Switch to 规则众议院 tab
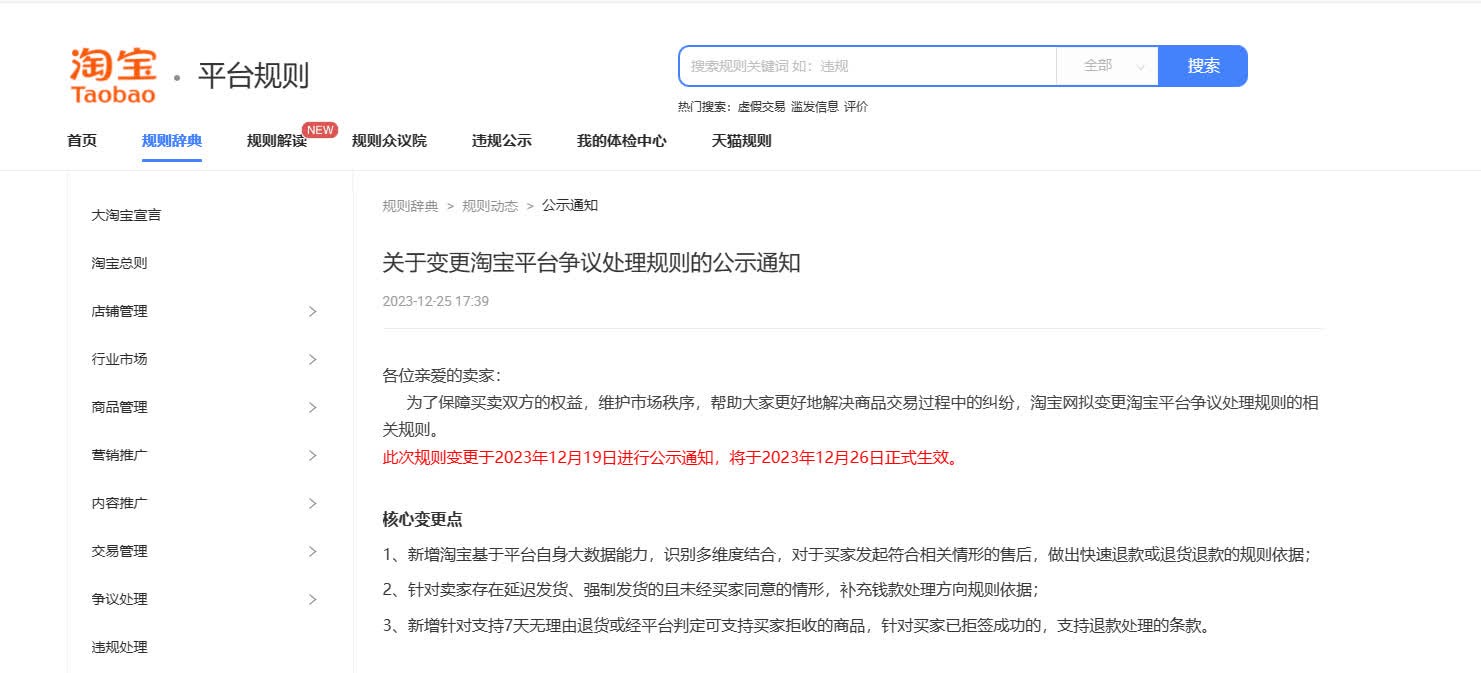 tap(389, 141)
